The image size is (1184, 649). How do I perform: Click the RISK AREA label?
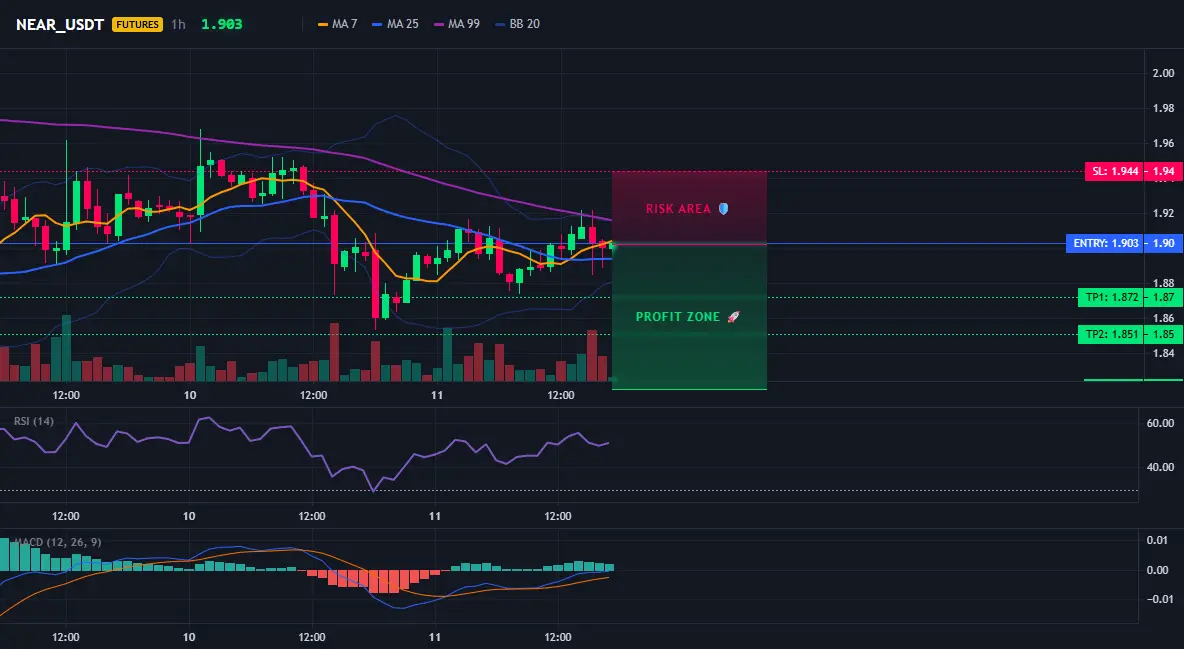point(678,209)
